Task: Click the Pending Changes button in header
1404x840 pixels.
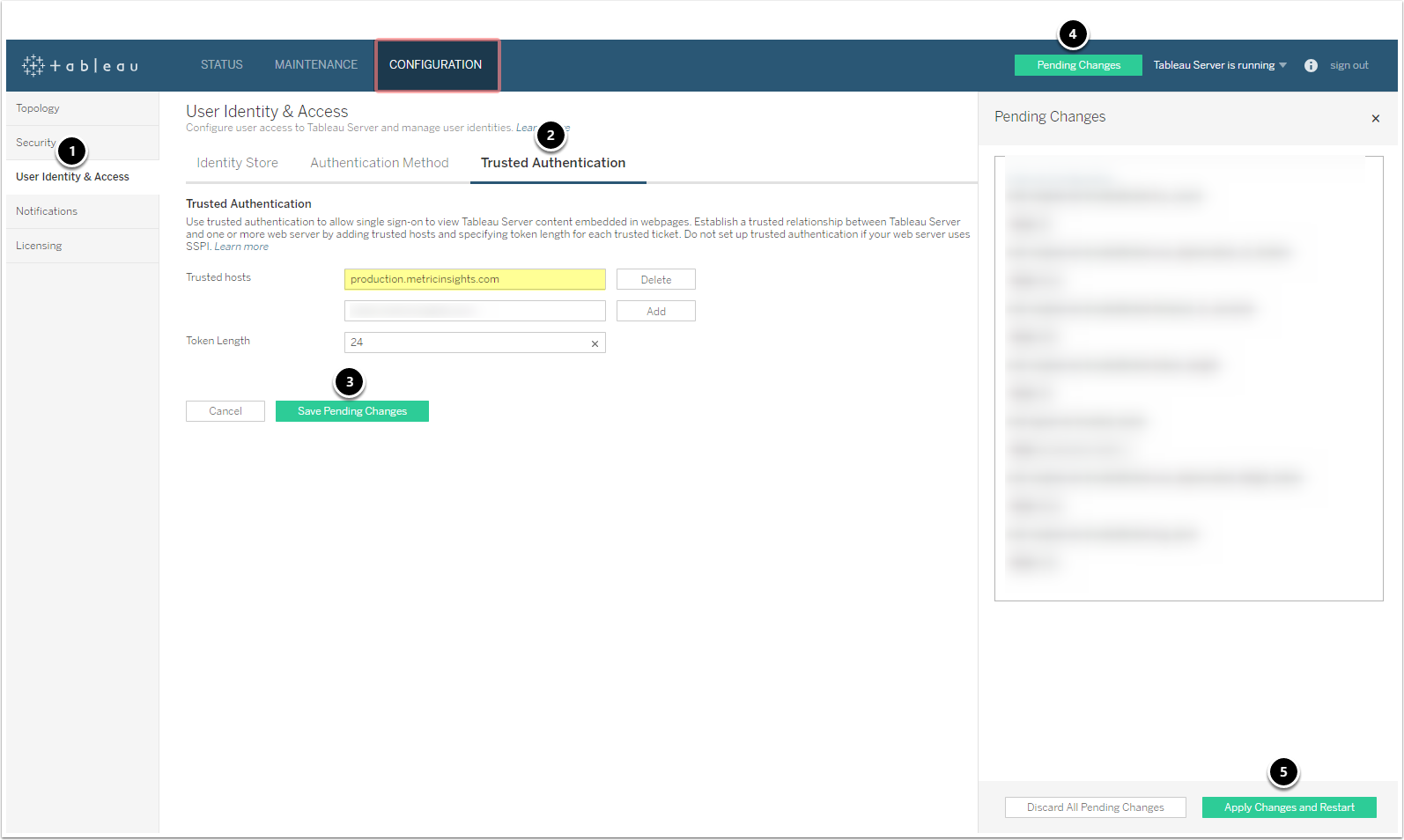Action: point(1078,65)
